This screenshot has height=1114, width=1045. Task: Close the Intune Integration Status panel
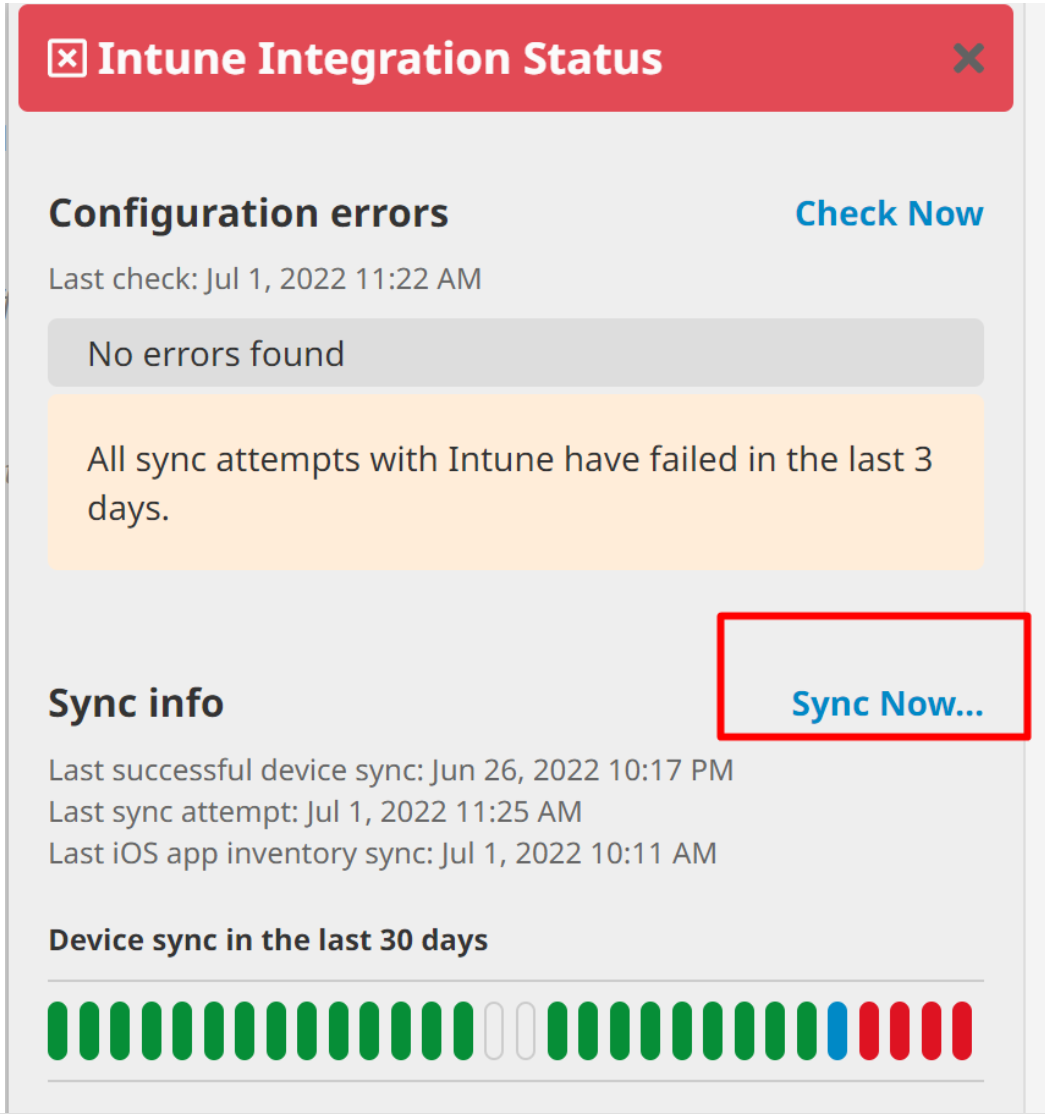968,59
